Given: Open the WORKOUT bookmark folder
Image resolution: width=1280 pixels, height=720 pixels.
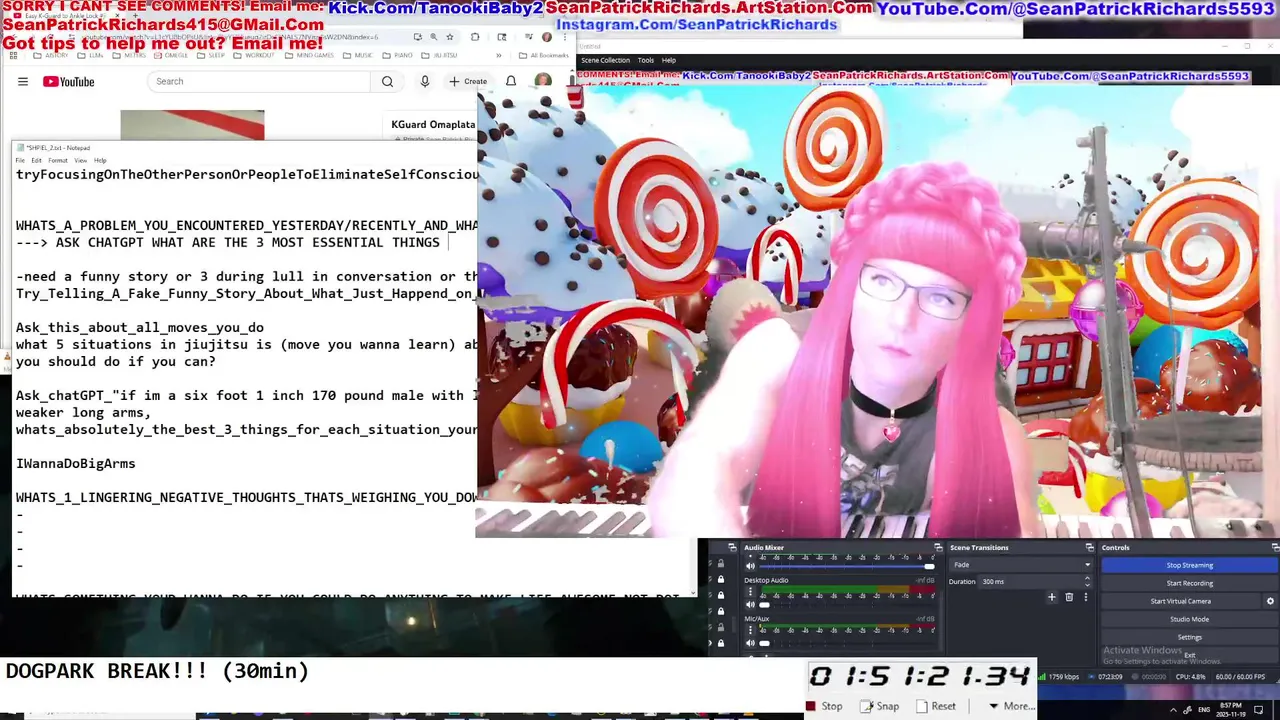Looking at the screenshot, I should pyautogui.click(x=254, y=55).
